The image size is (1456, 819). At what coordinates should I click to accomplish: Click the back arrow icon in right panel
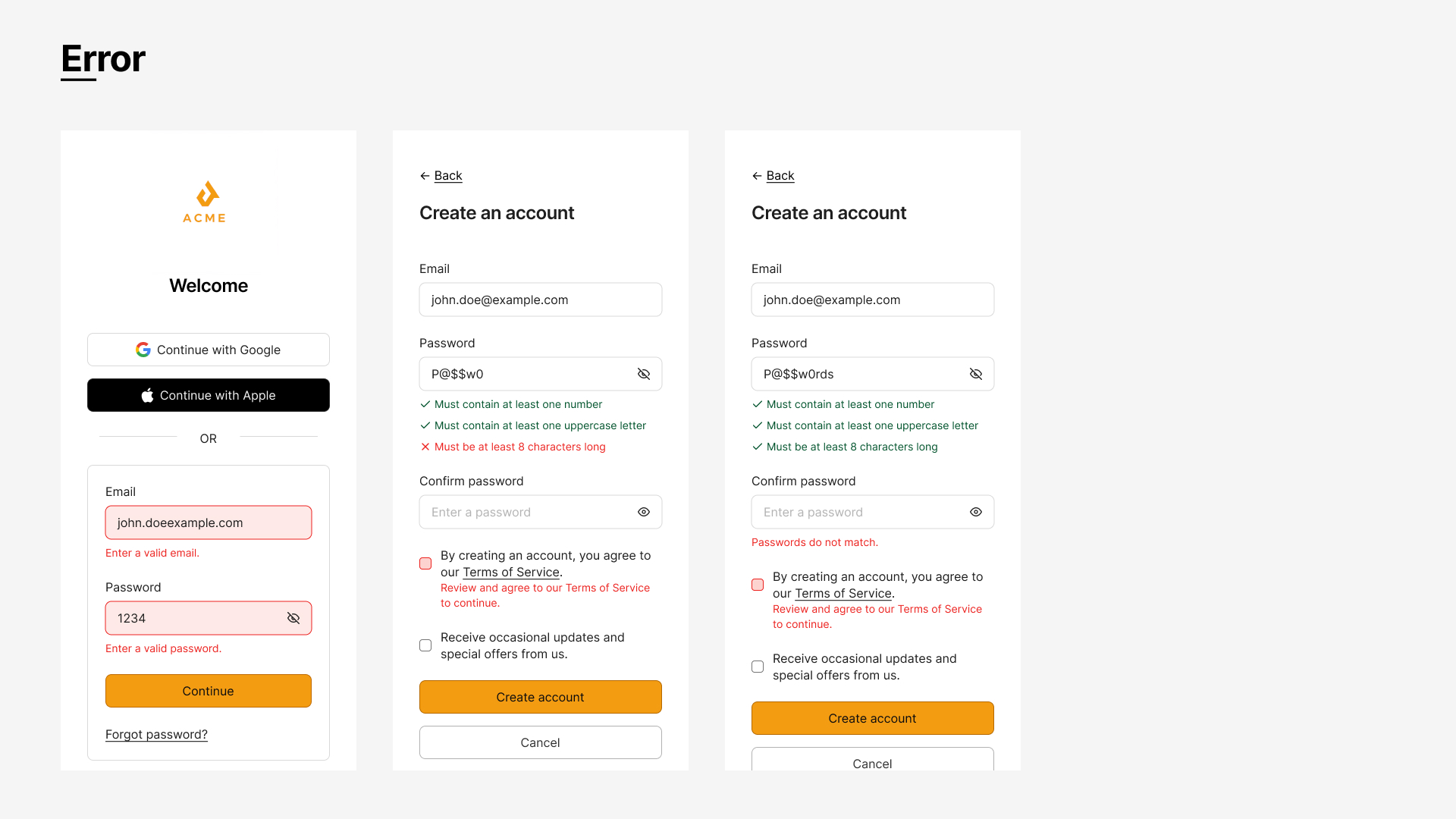(x=756, y=175)
